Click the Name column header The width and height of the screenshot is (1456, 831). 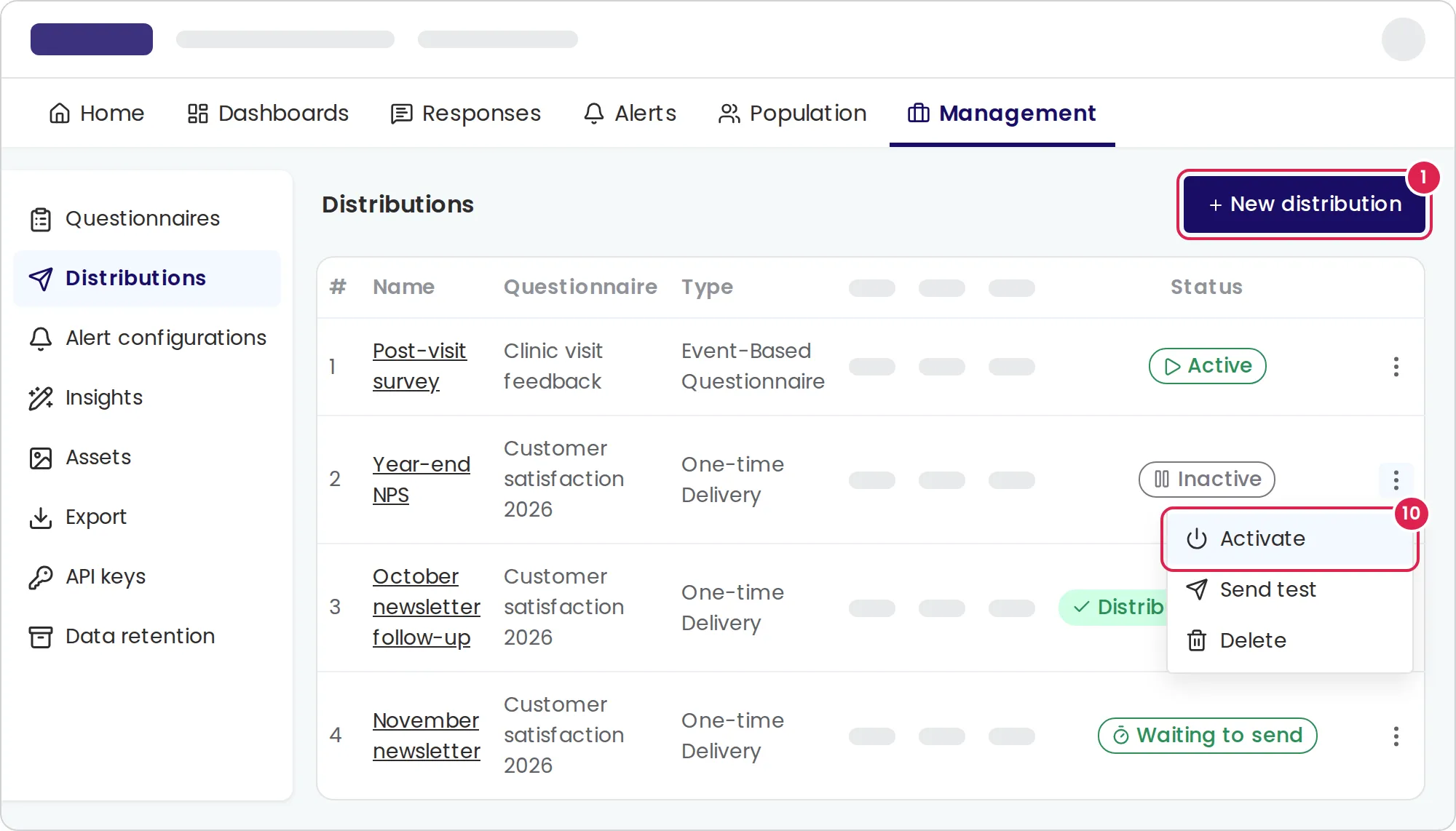(403, 287)
